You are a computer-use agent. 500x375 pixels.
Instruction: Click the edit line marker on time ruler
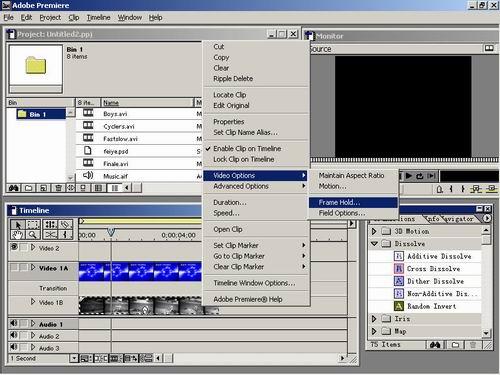click(x=111, y=232)
